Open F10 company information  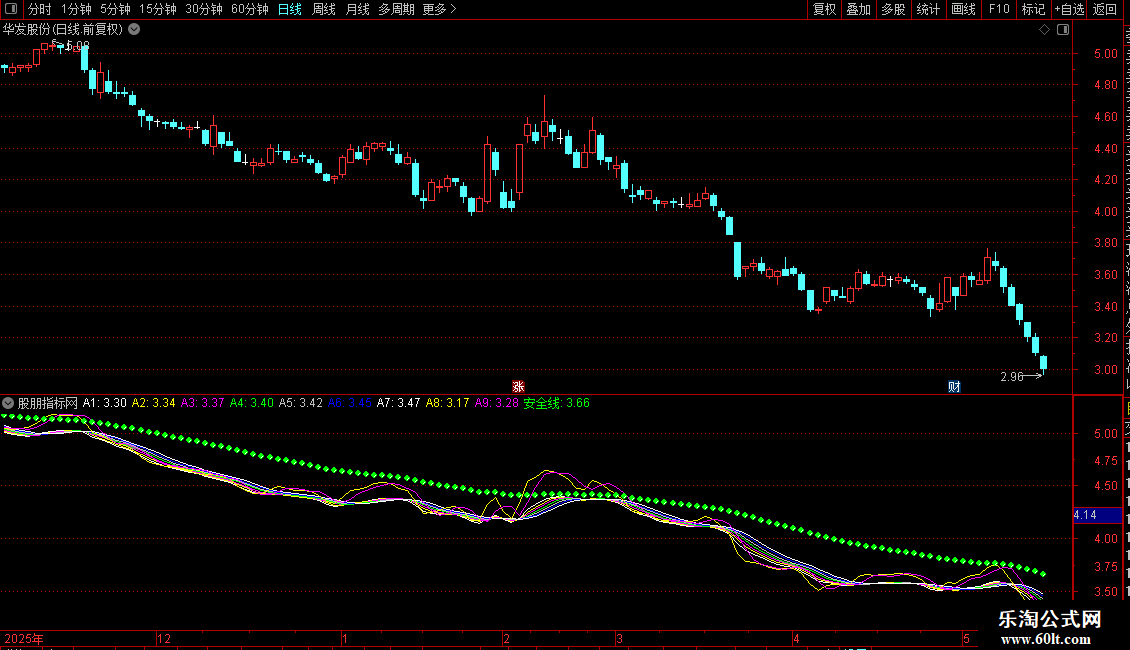click(999, 9)
